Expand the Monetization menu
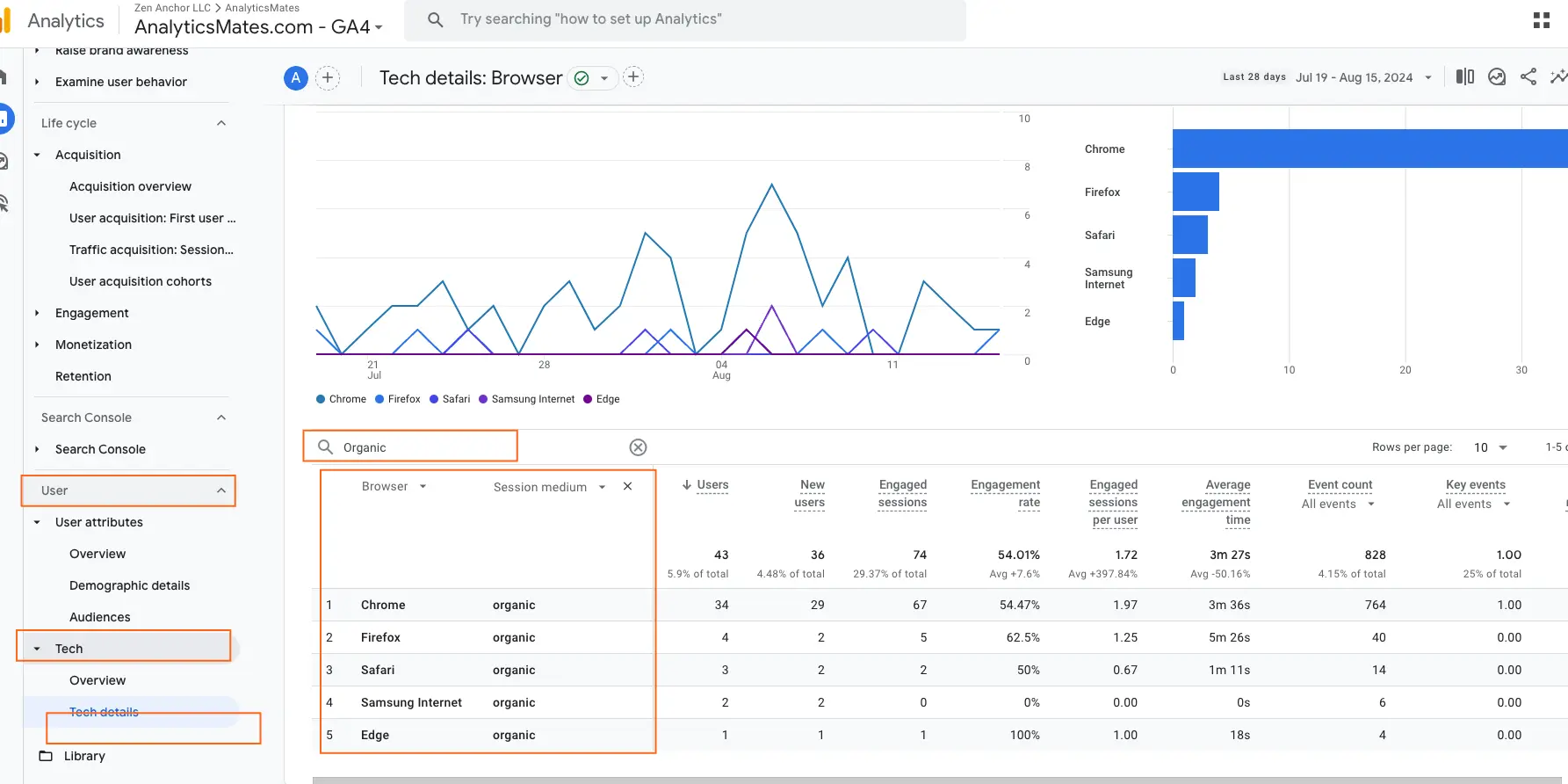The width and height of the screenshot is (1568, 784). tap(37, 345)
